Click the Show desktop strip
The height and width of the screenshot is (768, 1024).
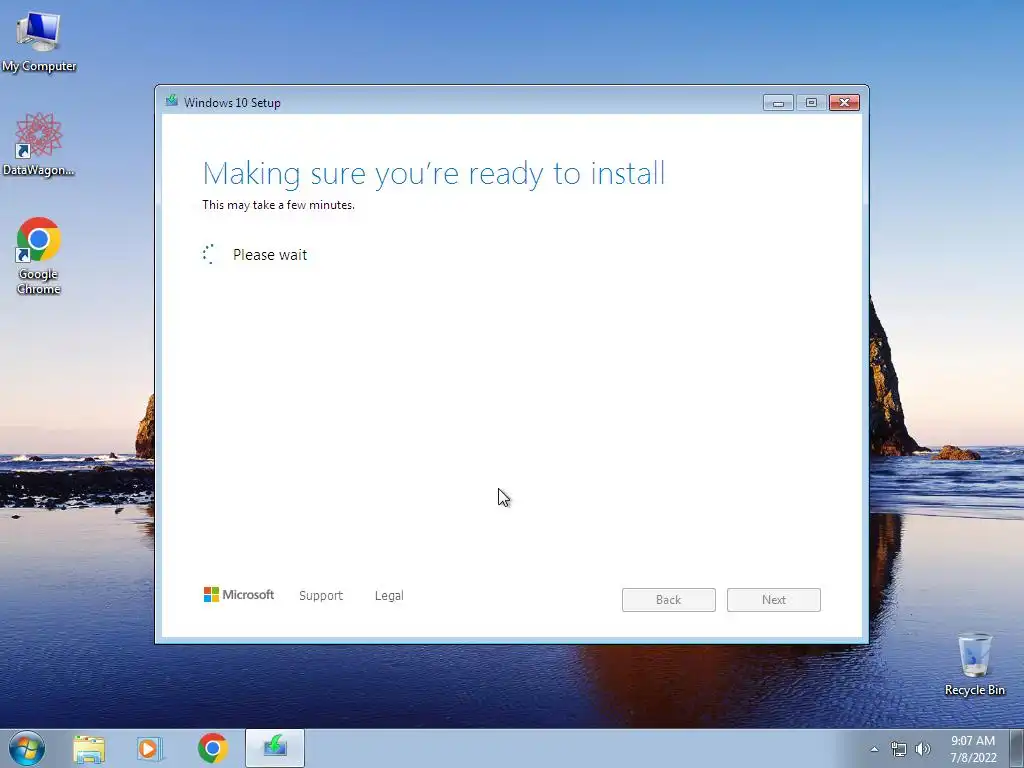(1017, 749)
